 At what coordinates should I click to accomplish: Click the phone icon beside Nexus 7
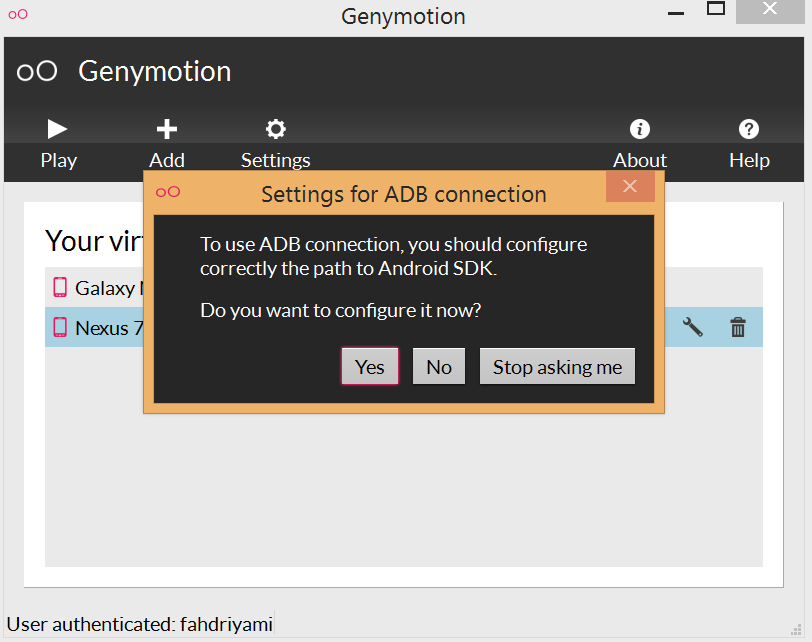click(x=60, y=327)
